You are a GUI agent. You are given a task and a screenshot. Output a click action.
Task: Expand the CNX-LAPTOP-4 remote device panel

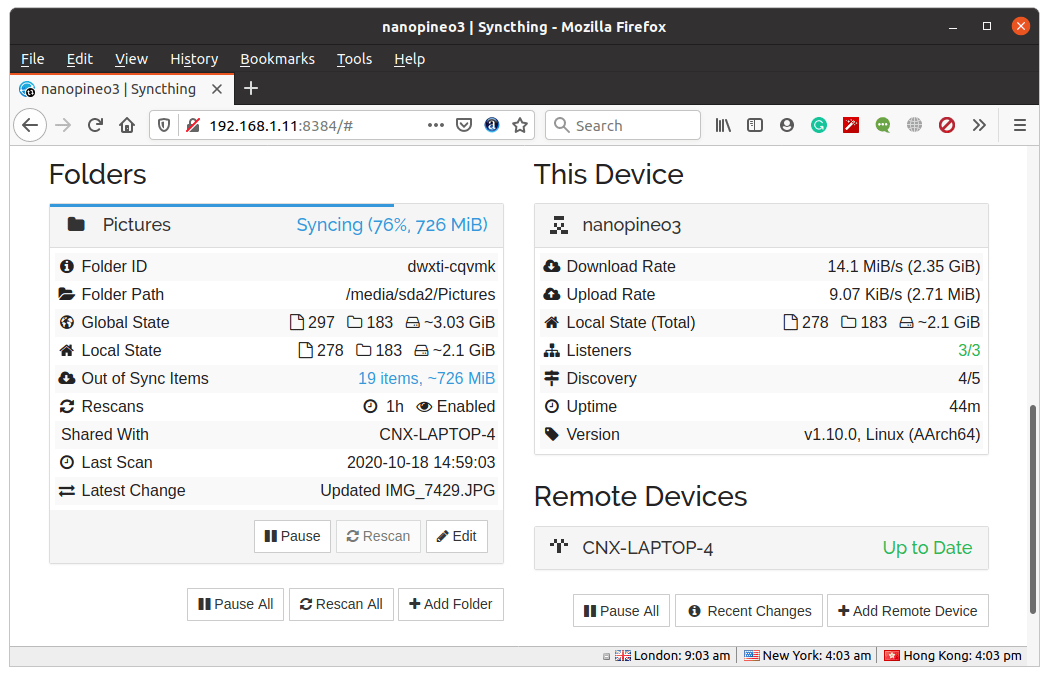tap(761, 548)
